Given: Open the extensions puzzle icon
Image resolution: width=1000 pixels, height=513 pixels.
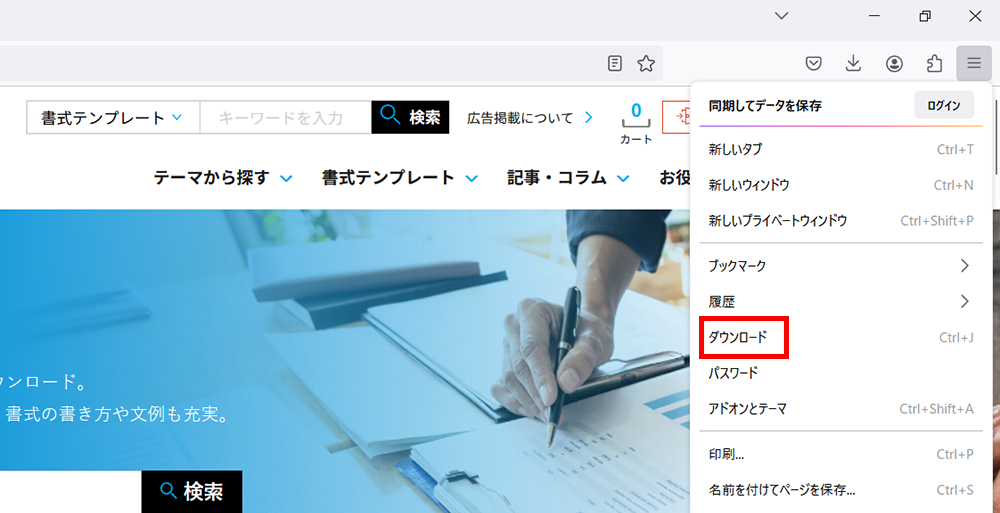Looking at the screenshot, I should click(x=934, y=63).
